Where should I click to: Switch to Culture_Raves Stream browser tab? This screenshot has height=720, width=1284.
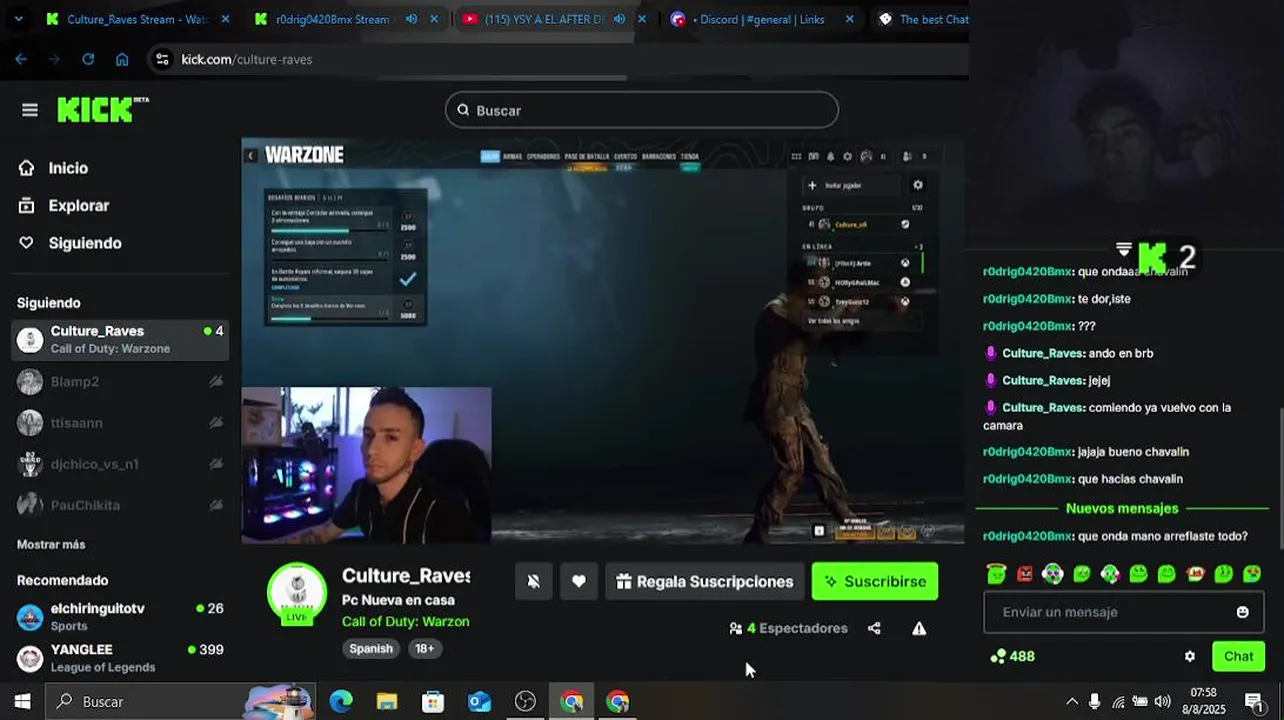pos(137,19)
